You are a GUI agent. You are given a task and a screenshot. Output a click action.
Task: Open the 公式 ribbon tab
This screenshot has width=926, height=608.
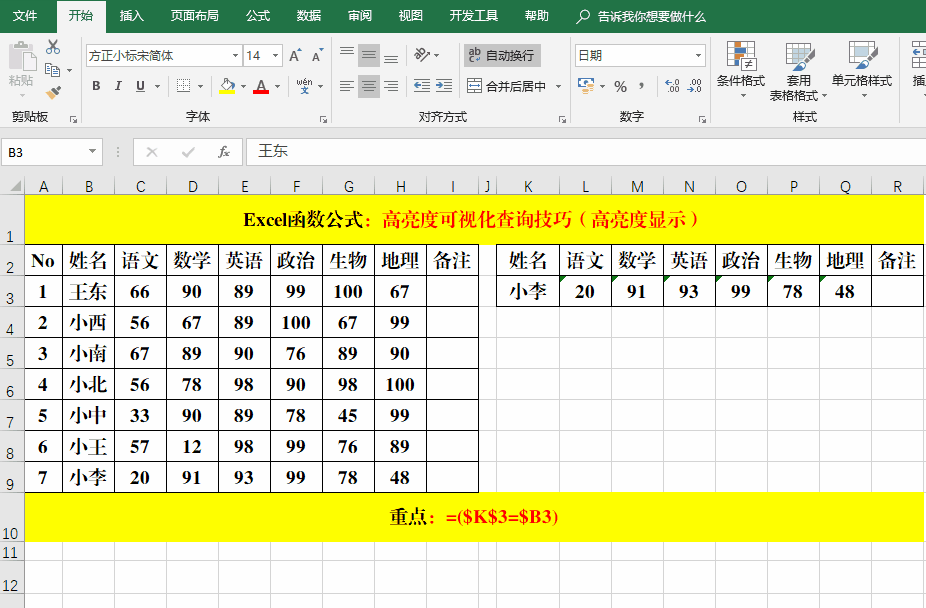point(258,16)
